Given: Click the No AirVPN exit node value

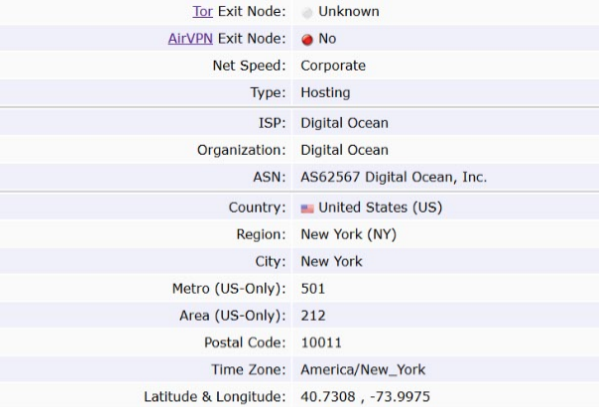Looking at the screenshot, I should pyautogui.click(x=327, y=39).
